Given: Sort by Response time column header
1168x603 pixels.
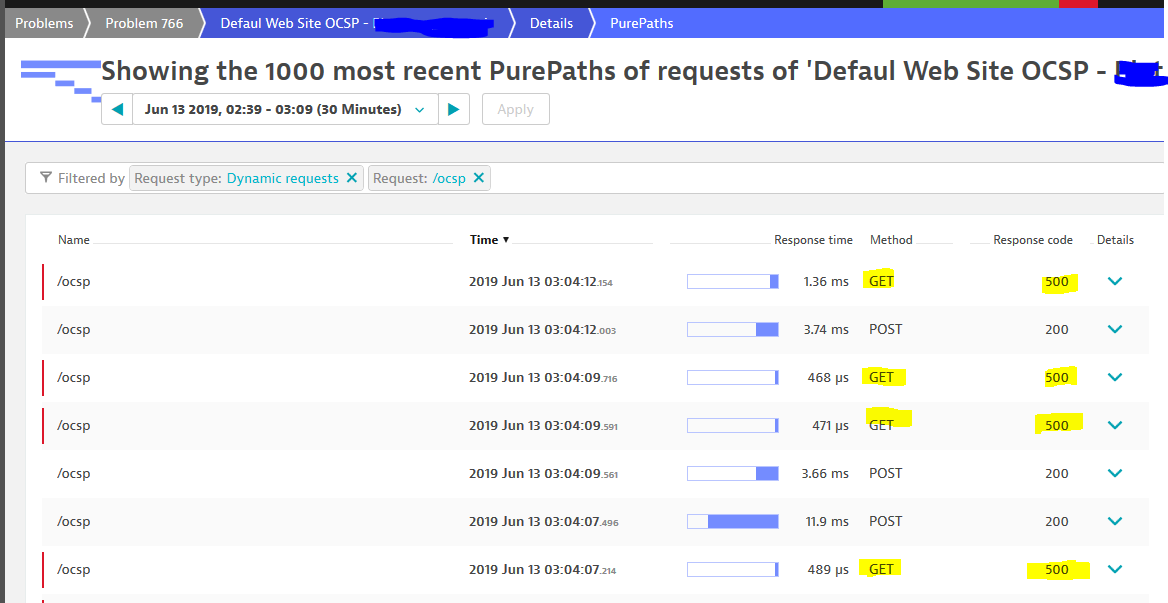Looking at the screenshot, I should pyautogui.click(x=813, y=240).
